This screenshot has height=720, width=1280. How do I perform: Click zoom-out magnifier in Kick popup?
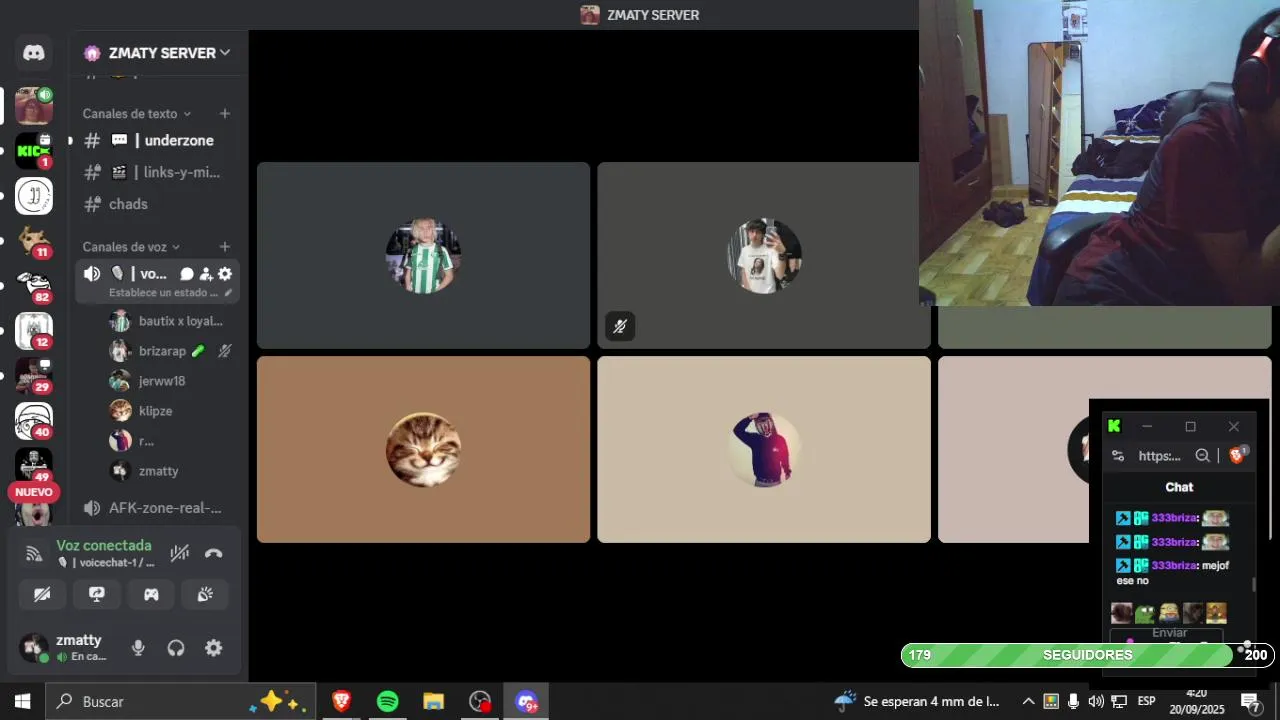1202,456
